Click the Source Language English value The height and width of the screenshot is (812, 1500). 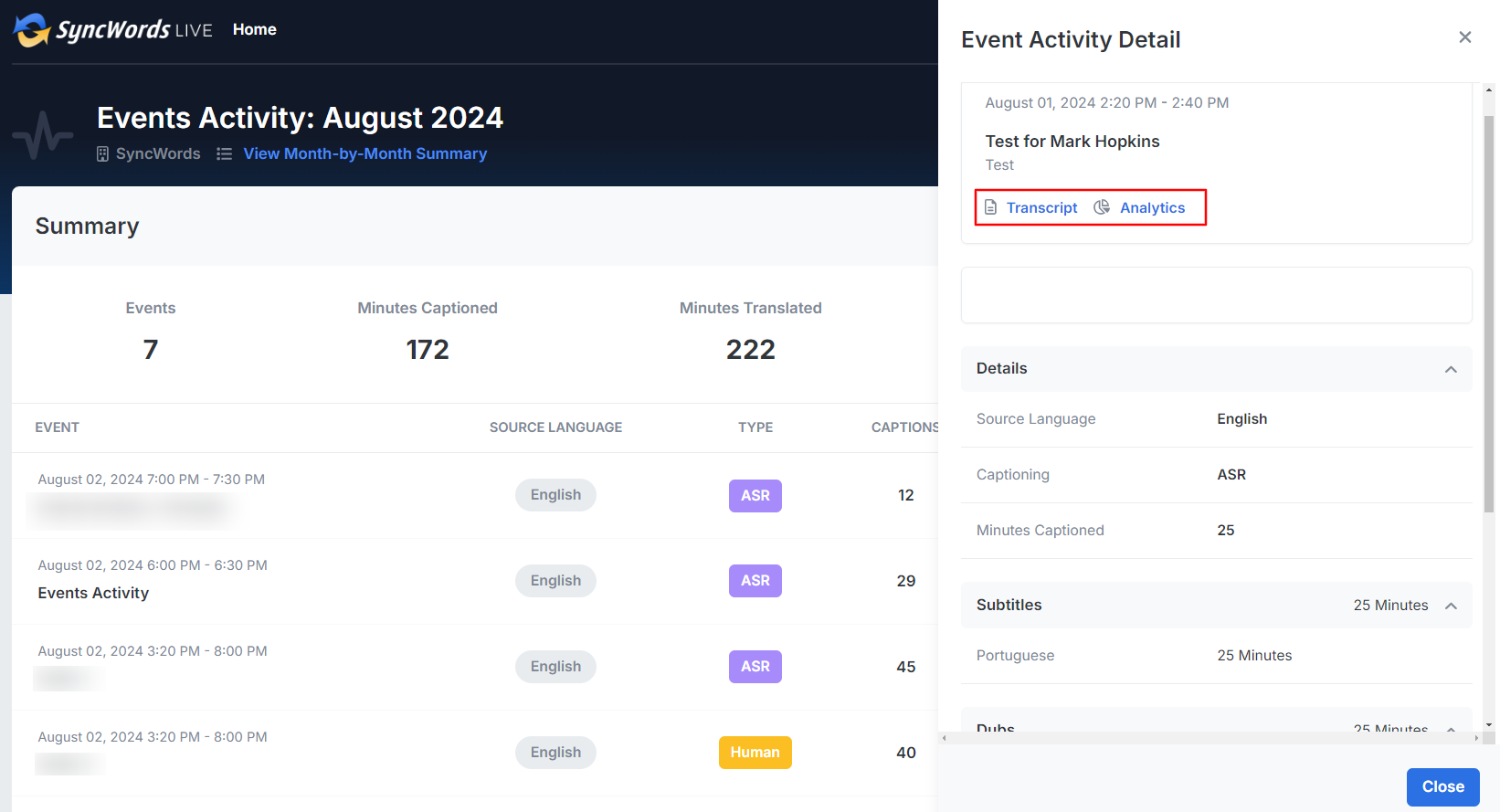coord(1241,419)
